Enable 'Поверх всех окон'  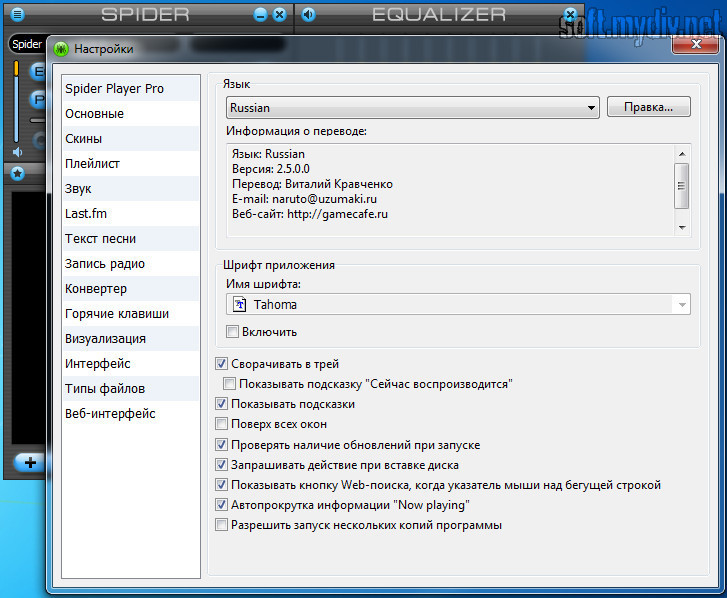[222, 424]
